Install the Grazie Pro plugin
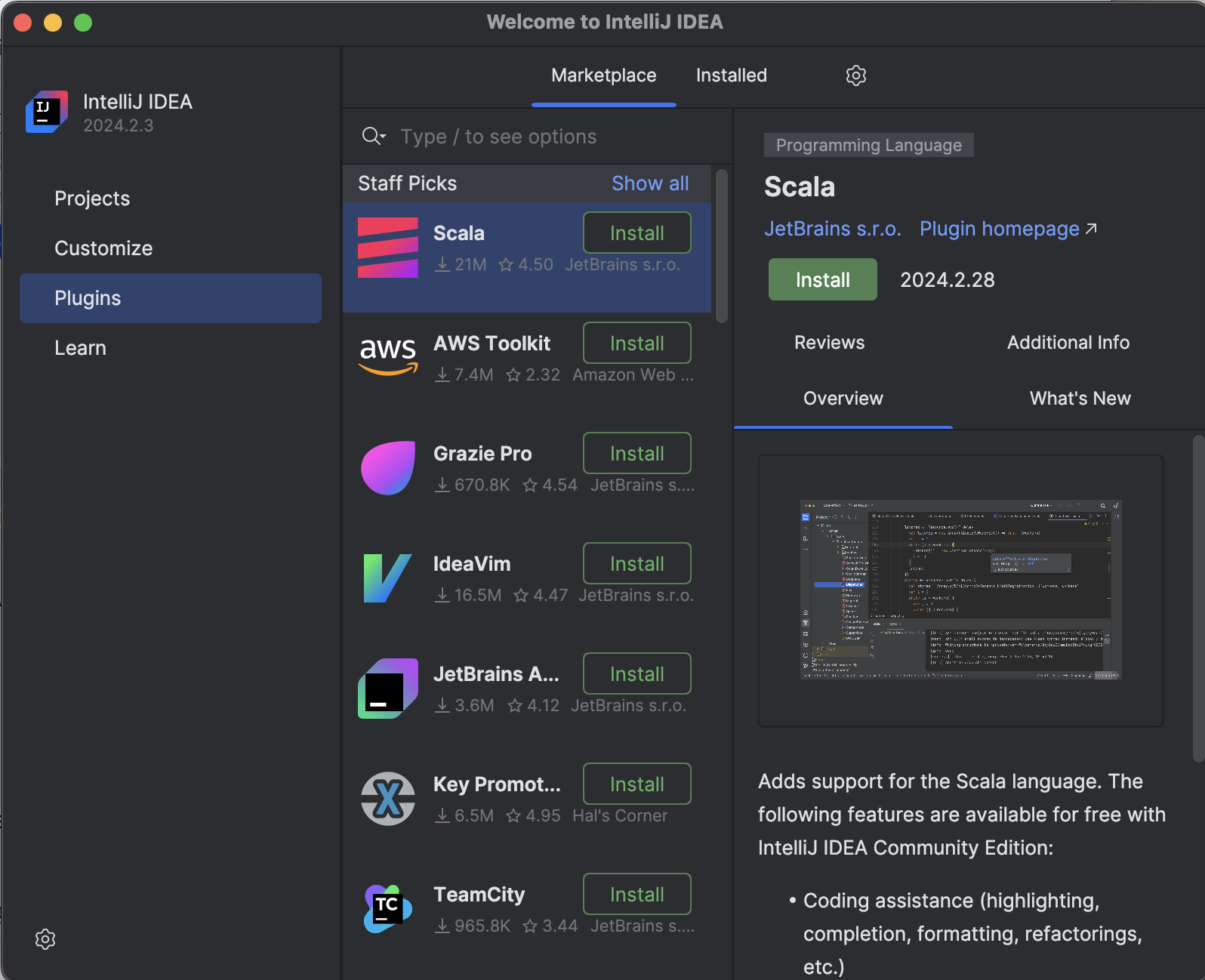 (x=637, y=453)
